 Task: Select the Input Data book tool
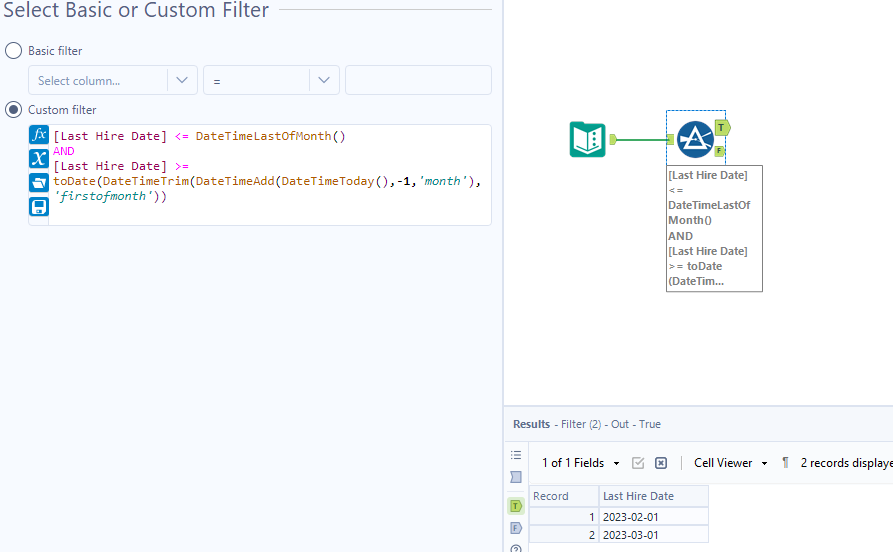(588, 139)
